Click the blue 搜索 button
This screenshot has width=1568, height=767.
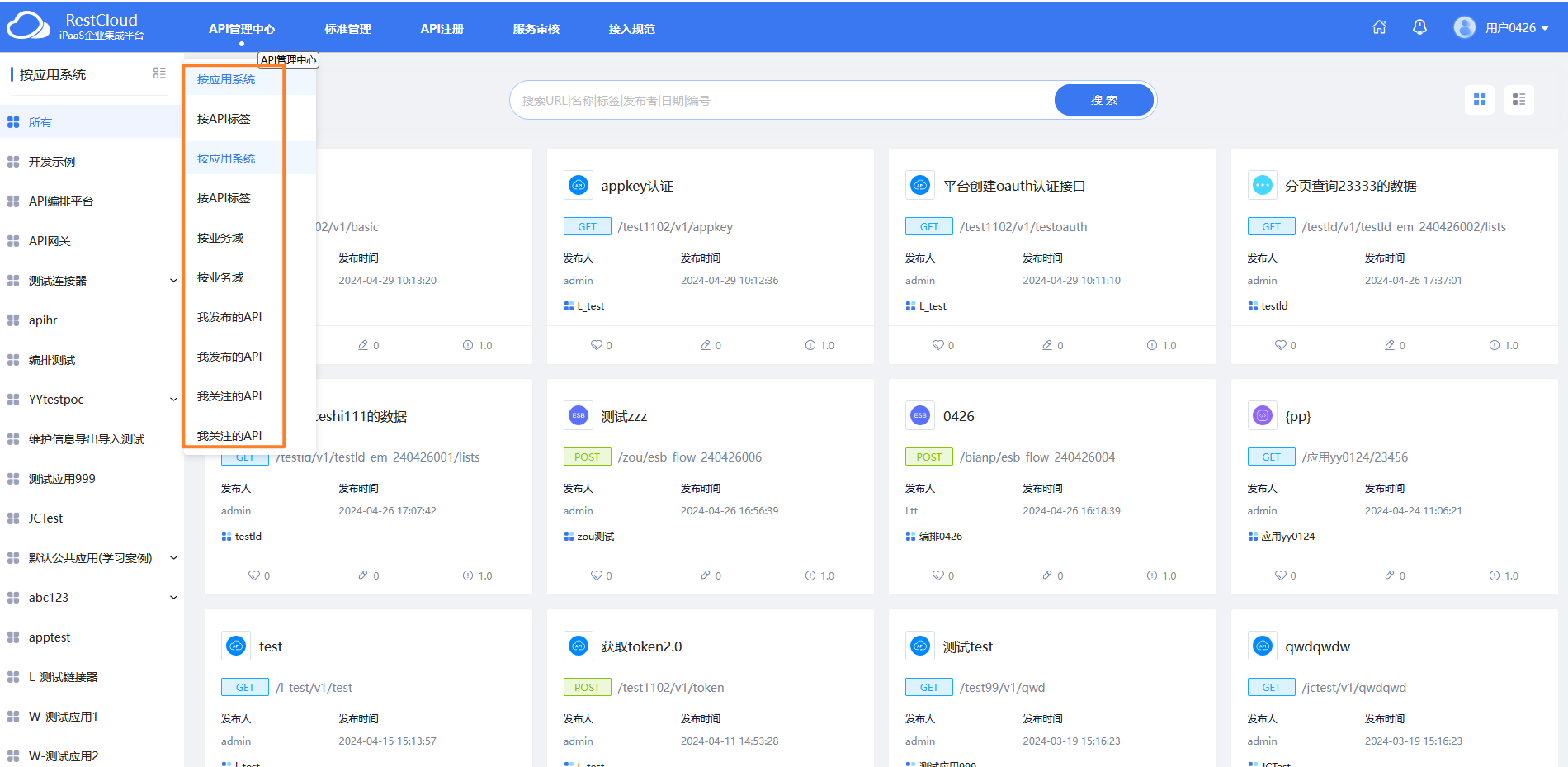[x=1104, y=100]
